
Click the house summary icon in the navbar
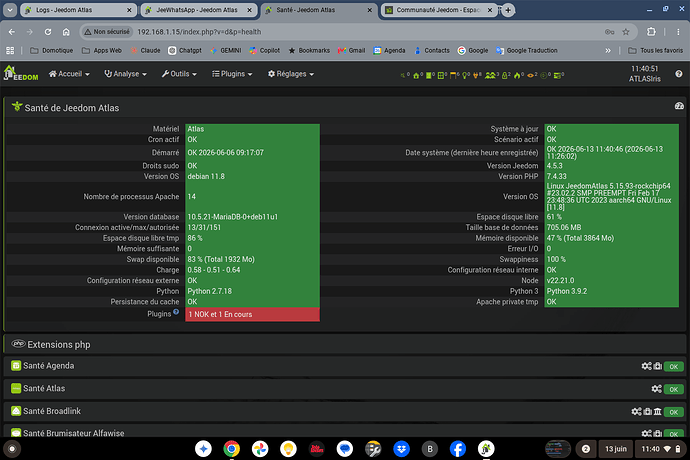pyautogui.click(x=416, y=76)
